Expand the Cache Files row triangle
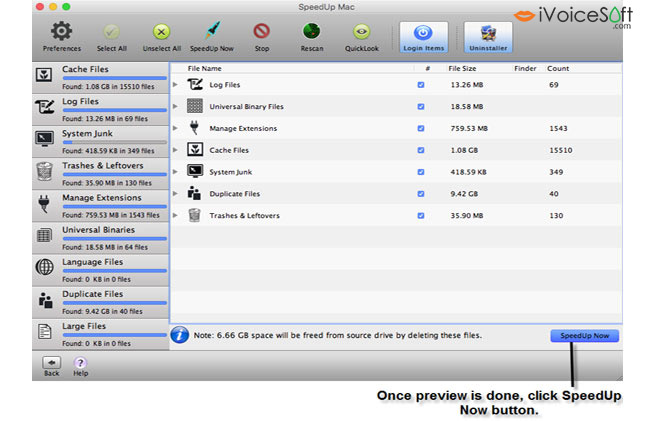This screenshot has height=421, width=645. point(175,150)
